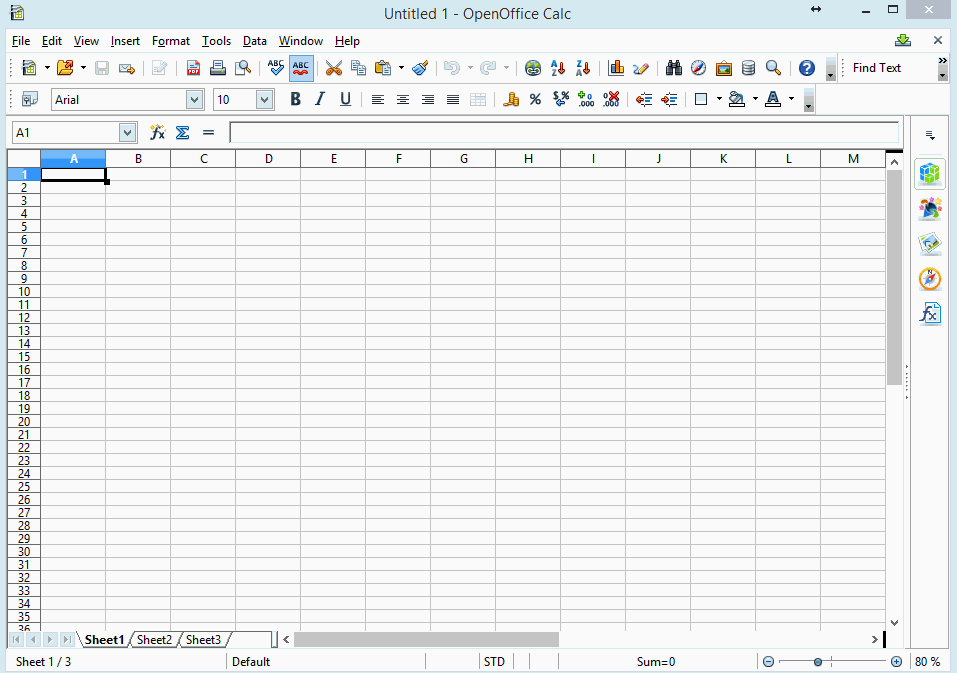Add a decimal place

tap(586, 99)
